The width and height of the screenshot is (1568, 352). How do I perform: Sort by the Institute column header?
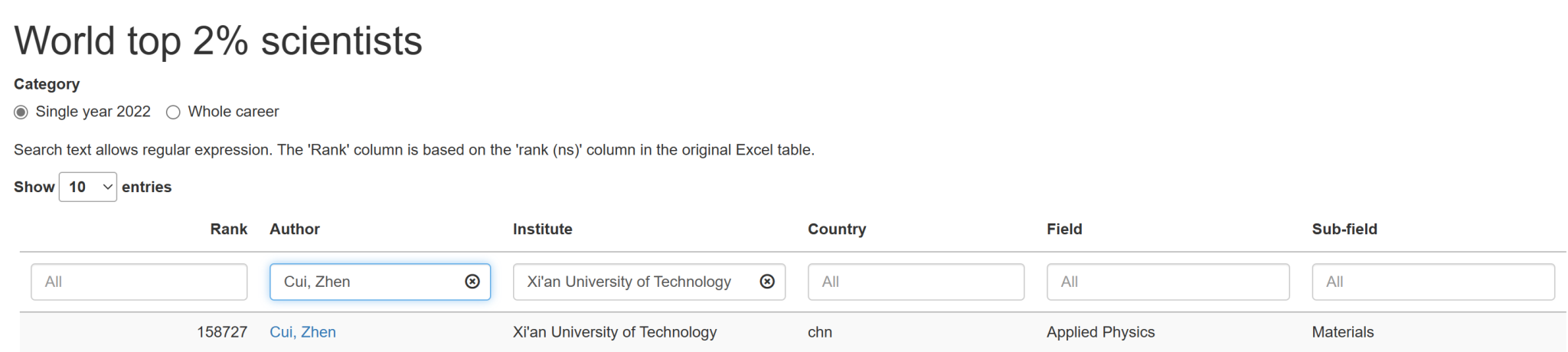point(542,229)
